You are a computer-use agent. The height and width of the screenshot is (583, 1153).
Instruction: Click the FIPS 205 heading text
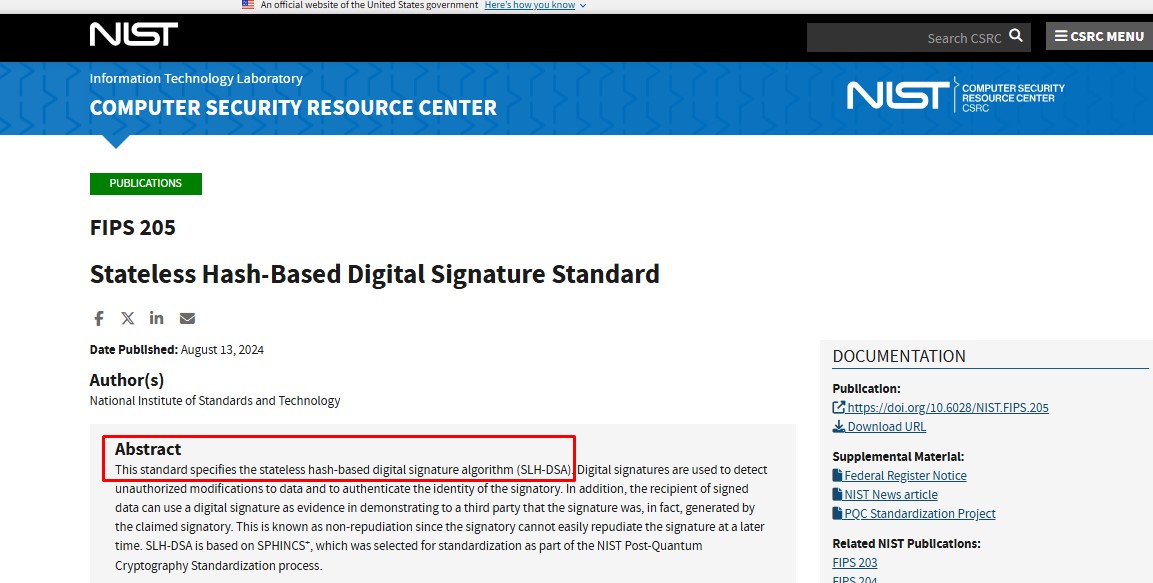132,228
